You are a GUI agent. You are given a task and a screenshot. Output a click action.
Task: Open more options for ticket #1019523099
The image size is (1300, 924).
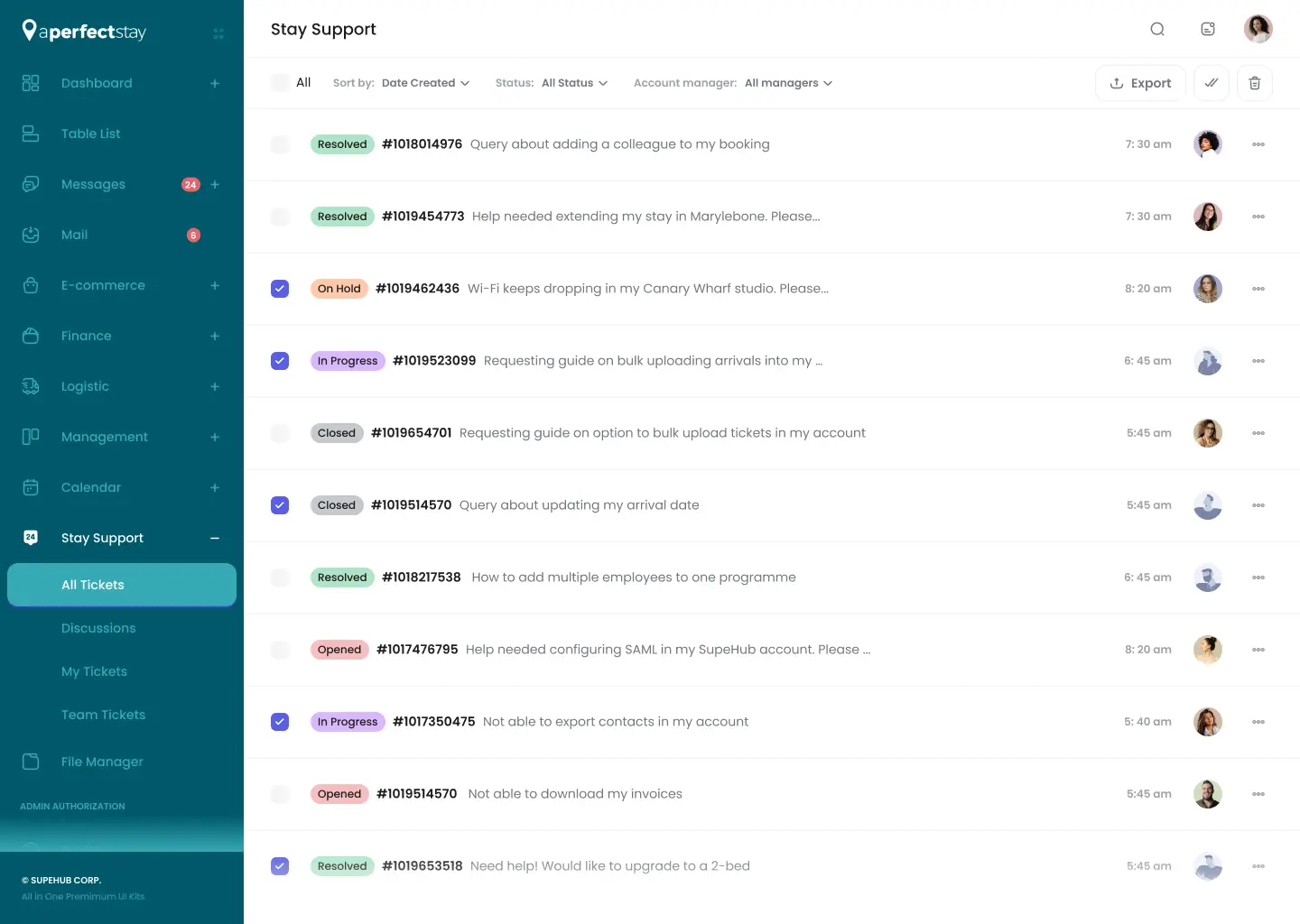click(1258, 361)
